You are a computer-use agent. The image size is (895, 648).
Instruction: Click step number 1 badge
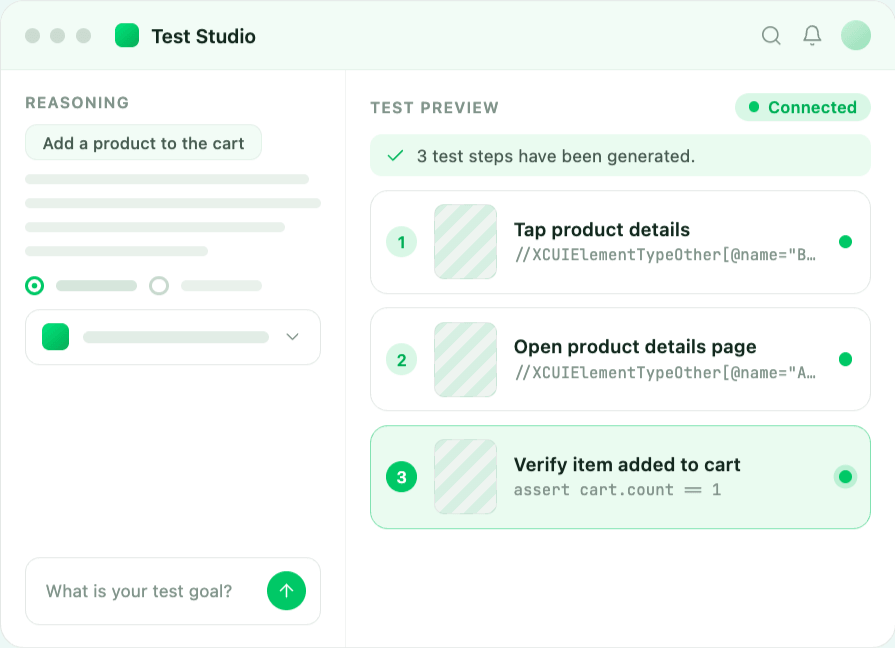pyautogui.click(x=401, y=242)
